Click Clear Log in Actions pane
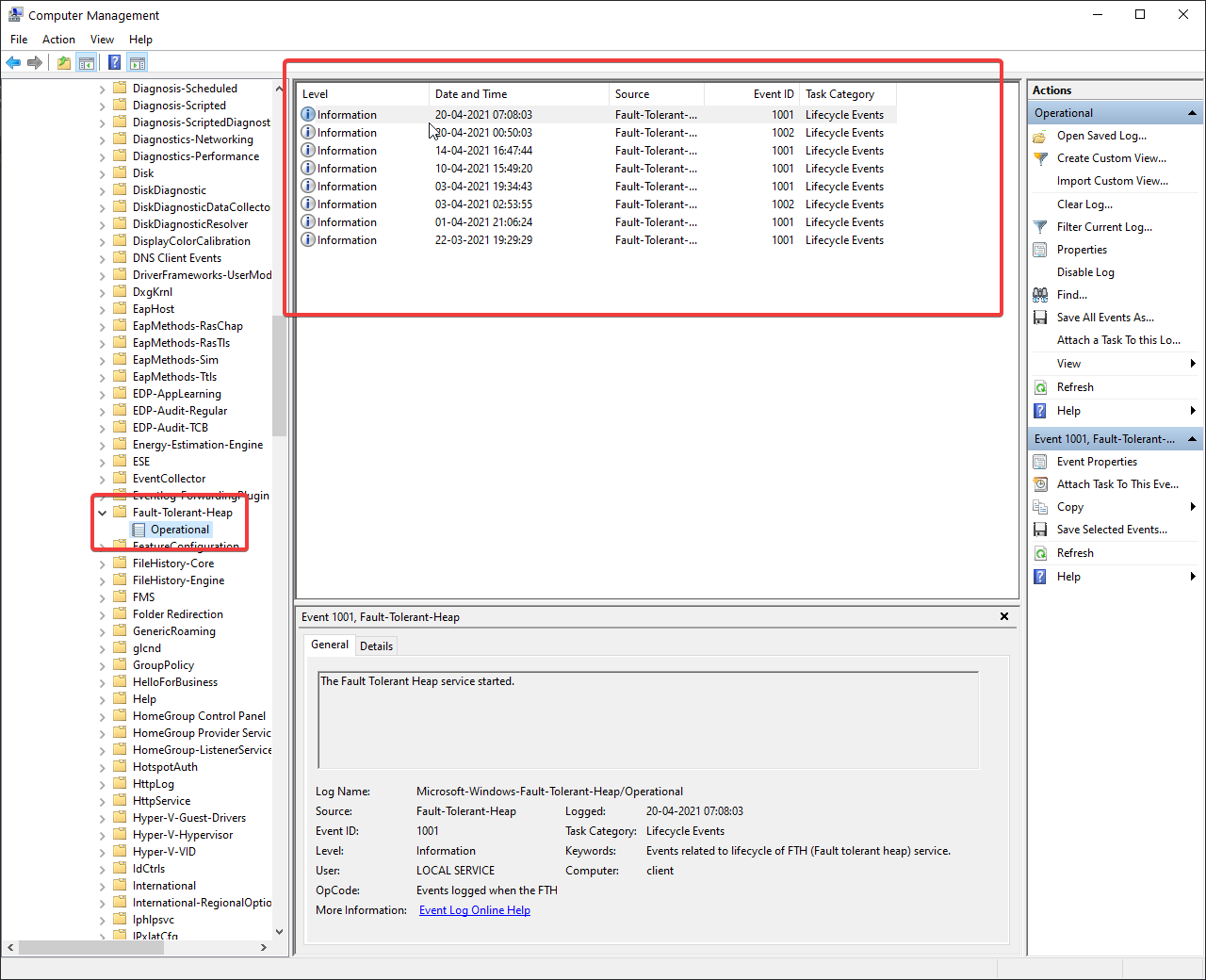 pyautogui.click(x=1084, y=204)
